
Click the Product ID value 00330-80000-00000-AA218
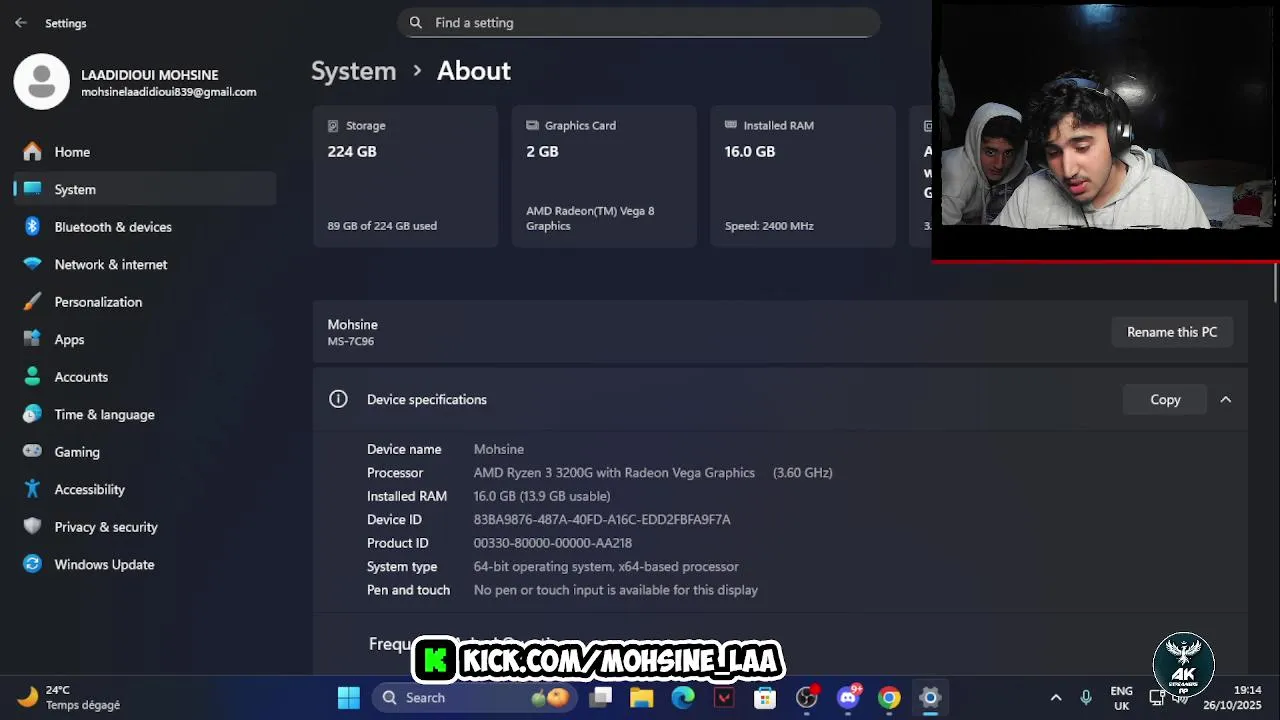pos(552,543)
